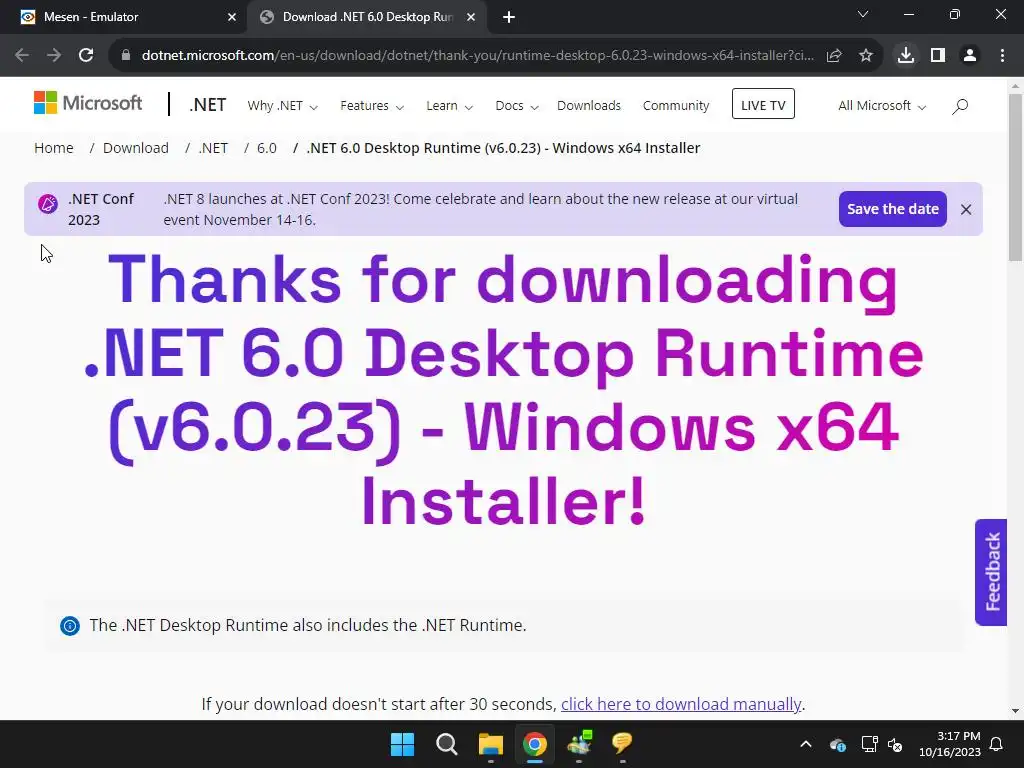The image size is (1024, 768).
Task: Open the Windows Start menu
Action: [x=402, y=744]
